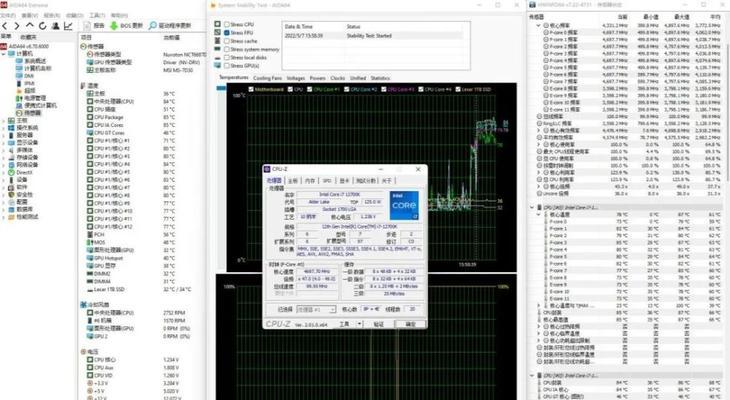Viewport: 730px width, 400px height.
Task: Open the SPD tab in CPU-Z
Action: pyautogui.click(x=327, y=181)
